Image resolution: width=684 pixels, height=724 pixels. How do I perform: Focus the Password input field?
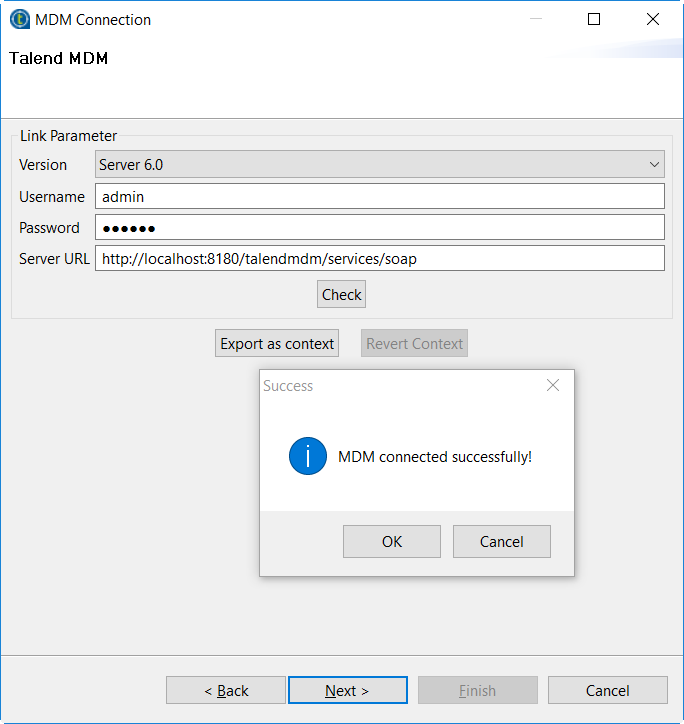click(380, 227)
